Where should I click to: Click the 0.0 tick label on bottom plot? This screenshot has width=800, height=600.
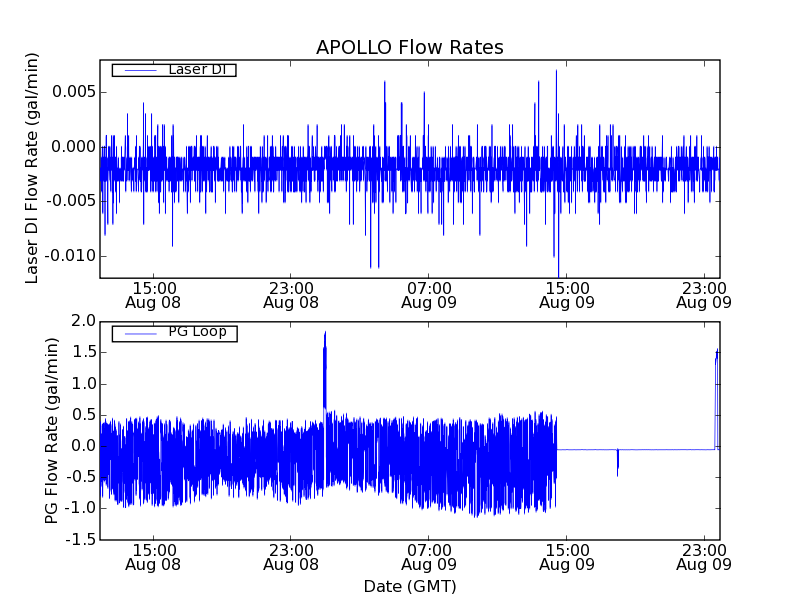pyautogui.click(x=84, y=446)
